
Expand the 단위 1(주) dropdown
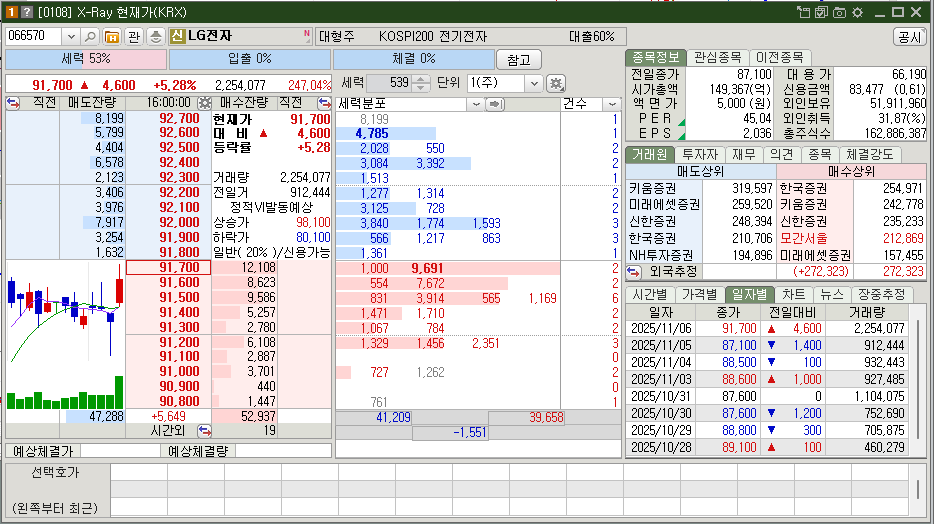click(x=534, y=83)
